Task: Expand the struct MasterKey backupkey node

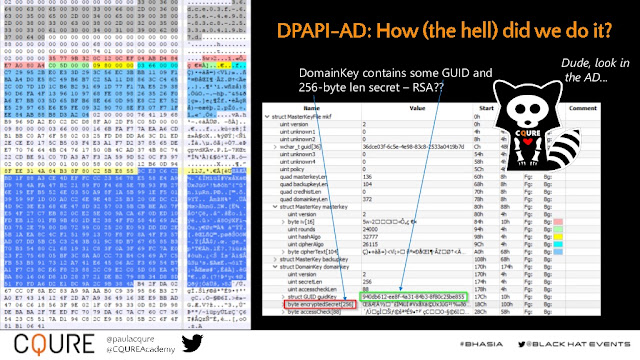Action: [x=275, y=260]
